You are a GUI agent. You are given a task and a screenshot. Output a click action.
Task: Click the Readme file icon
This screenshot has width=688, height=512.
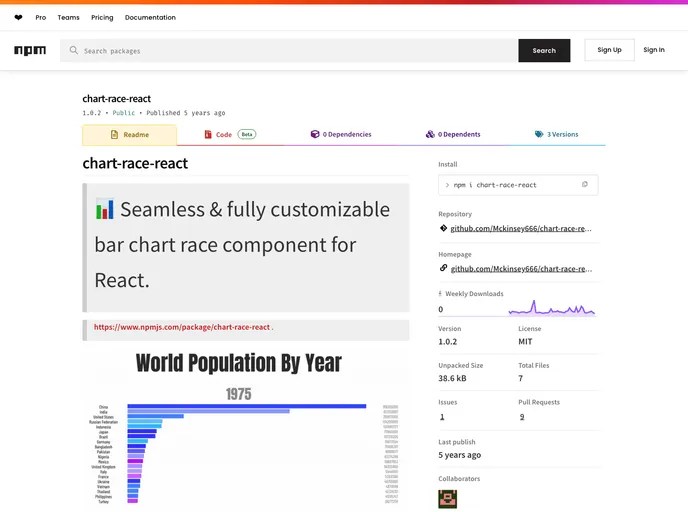pyautogui.click(x=114, y=134)
